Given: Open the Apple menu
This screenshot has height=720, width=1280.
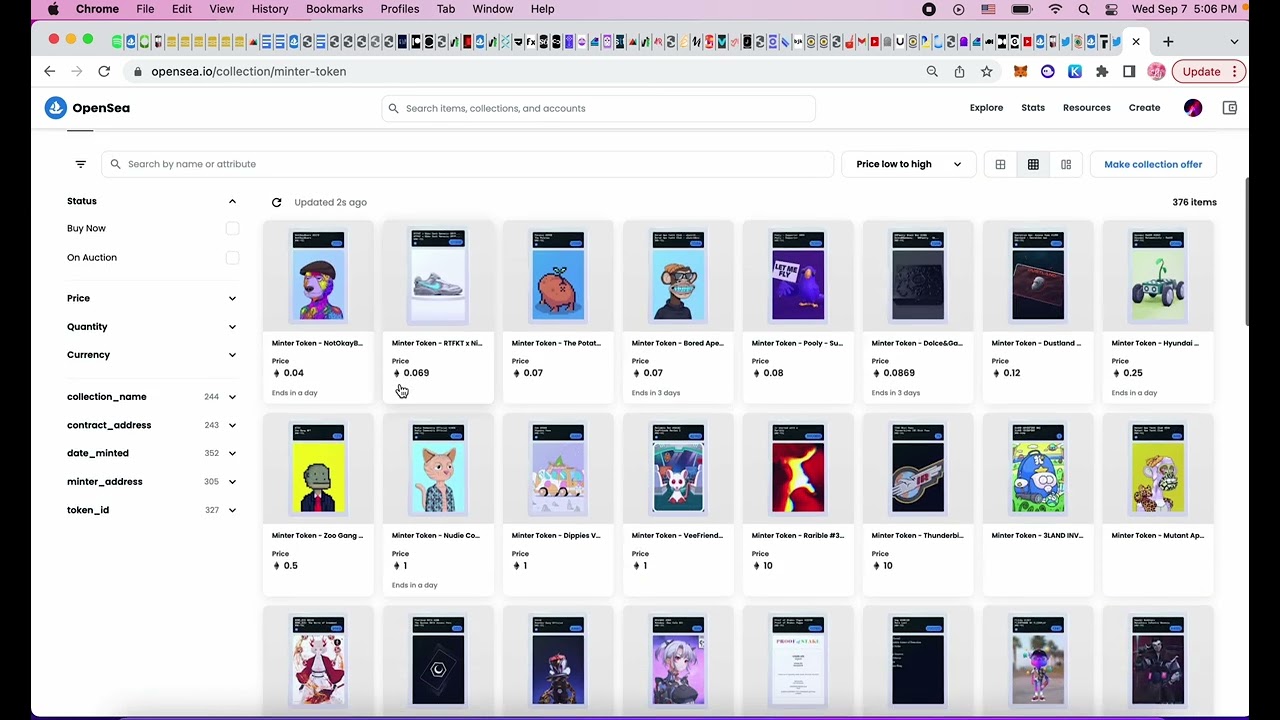Looking at the screenshot, I should [53, 9].
